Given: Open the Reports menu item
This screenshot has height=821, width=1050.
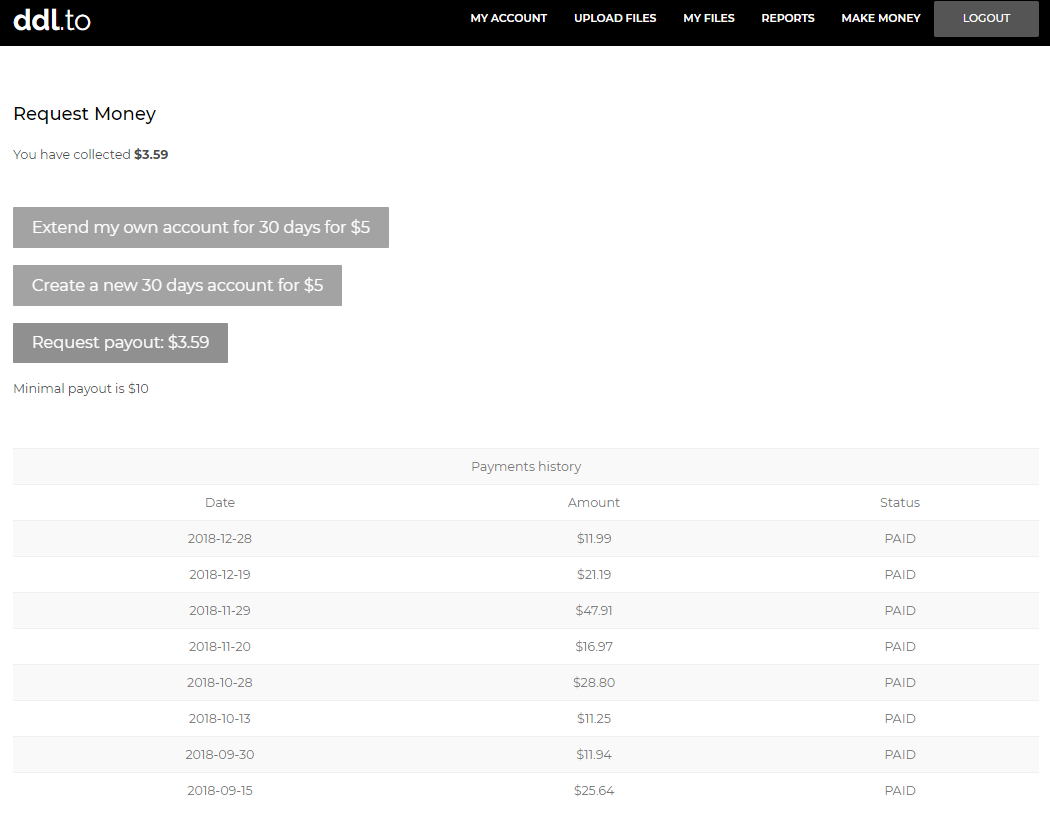Looking at the screenshot, I should pyautogui.click(x=787, y=18).
